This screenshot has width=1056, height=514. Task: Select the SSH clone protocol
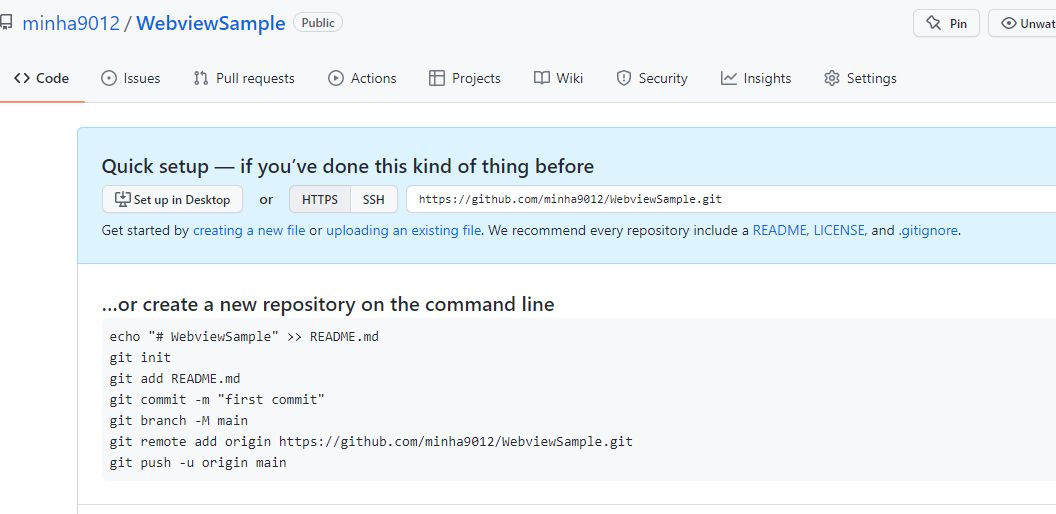[374, 199]
